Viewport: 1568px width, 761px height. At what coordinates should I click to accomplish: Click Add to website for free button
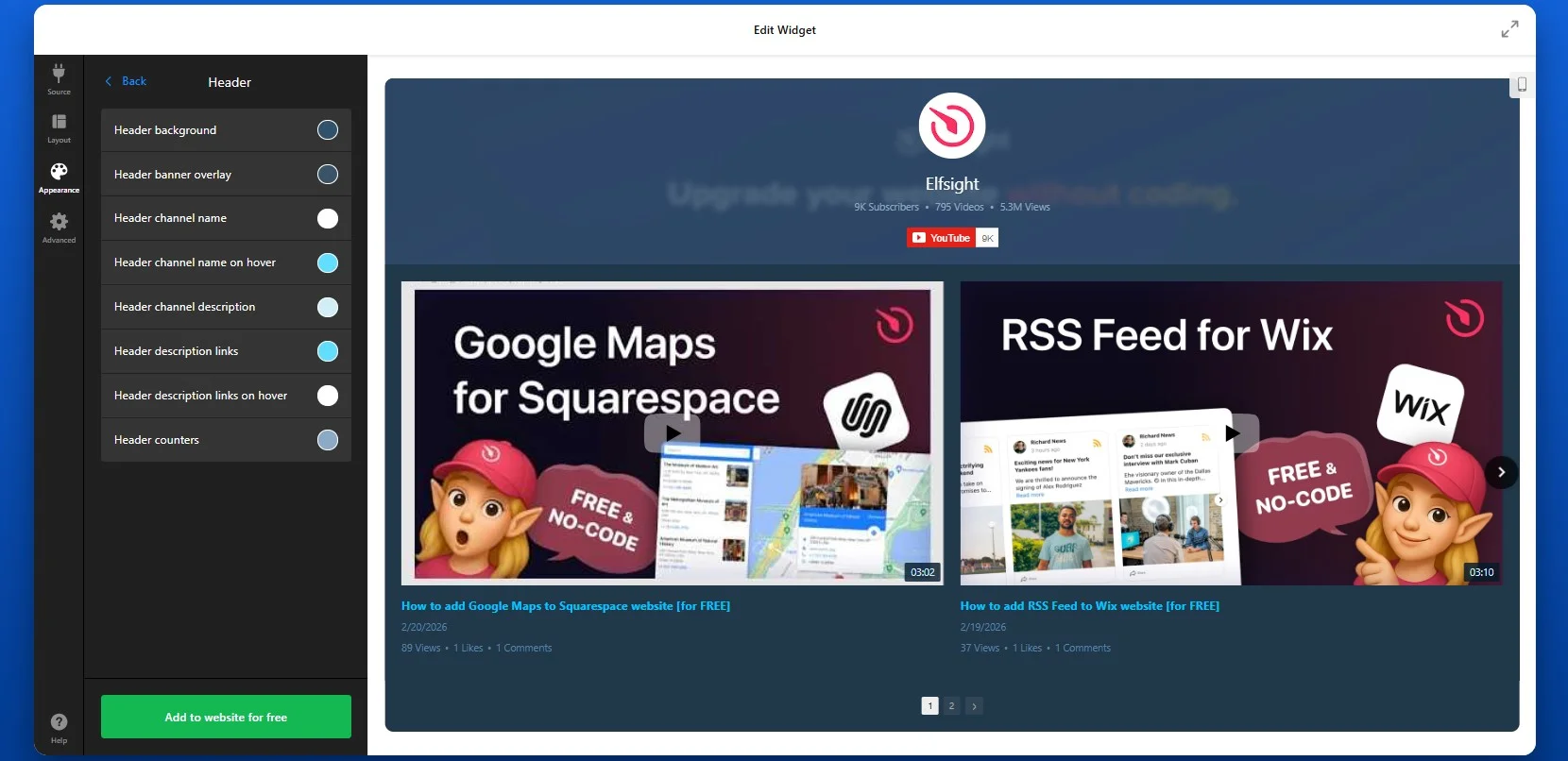[226, 717]
